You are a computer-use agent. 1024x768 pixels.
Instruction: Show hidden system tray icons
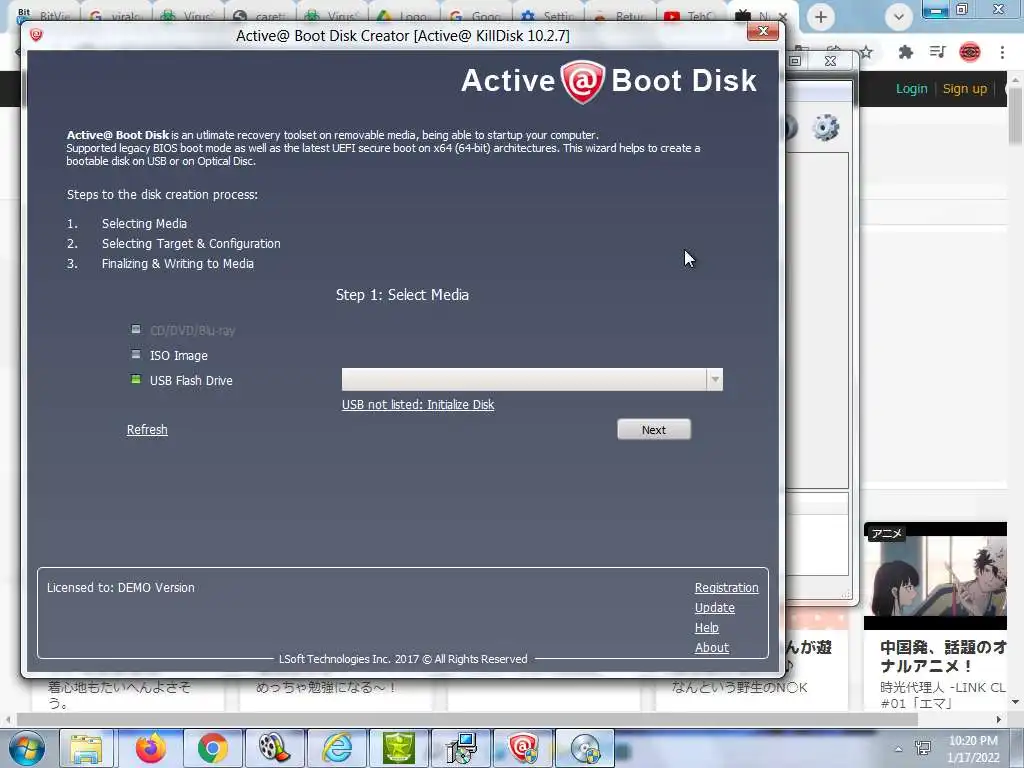pyautogui.click(x=899, y=750)
